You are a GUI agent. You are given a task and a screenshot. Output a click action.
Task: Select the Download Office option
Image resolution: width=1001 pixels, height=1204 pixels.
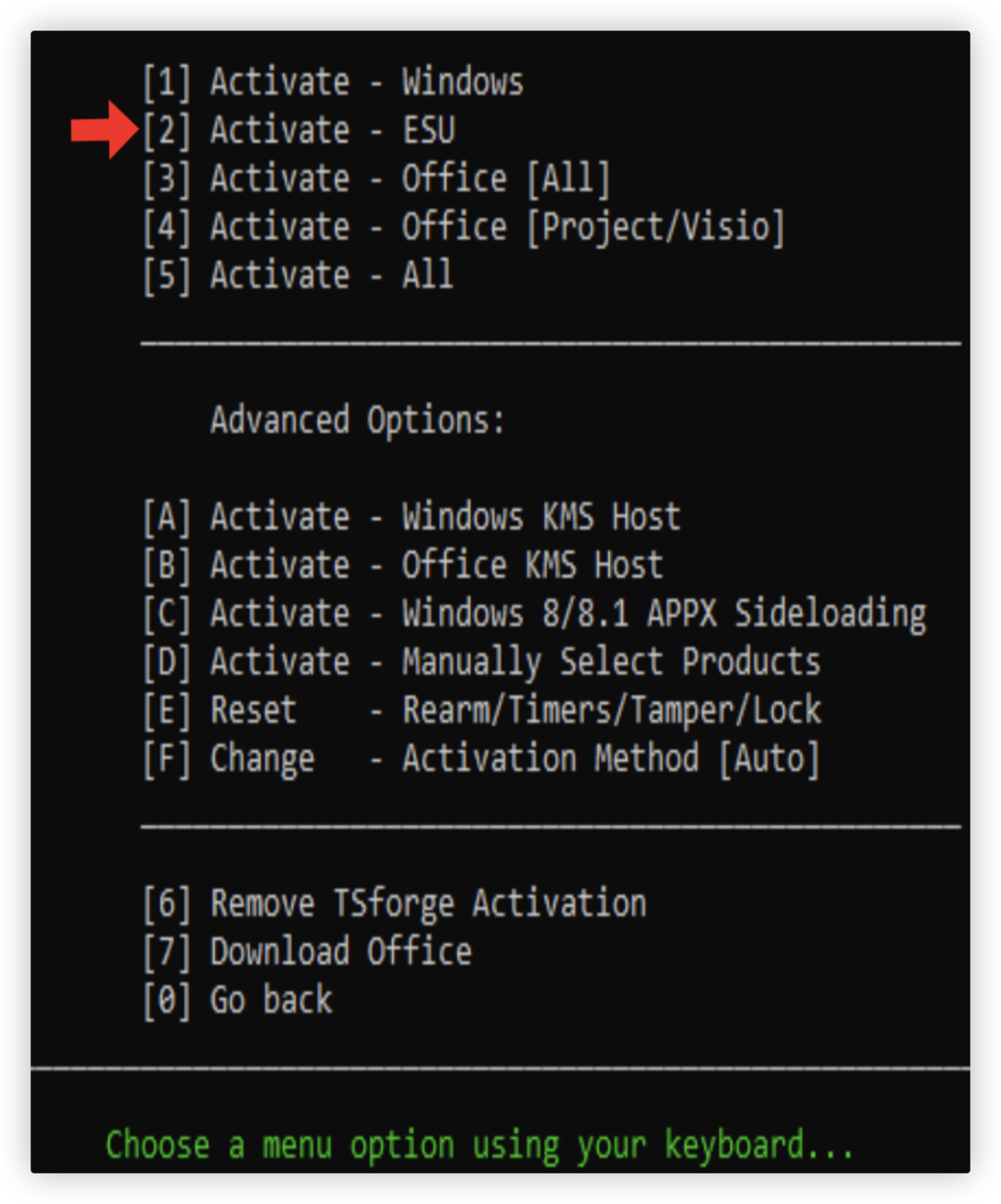pyautogui.click(x=308, y=952)
